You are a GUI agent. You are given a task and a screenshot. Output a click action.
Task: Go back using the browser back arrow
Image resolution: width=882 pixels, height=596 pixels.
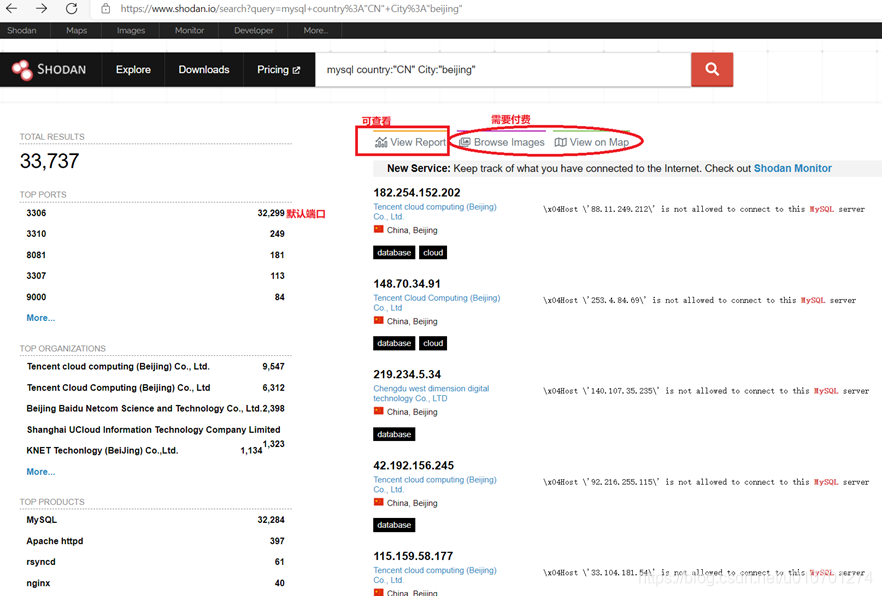[11, 8]
